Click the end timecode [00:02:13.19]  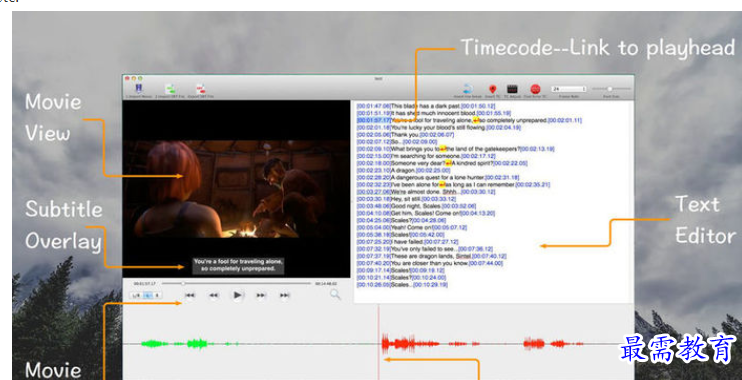[x=538, y=149]
